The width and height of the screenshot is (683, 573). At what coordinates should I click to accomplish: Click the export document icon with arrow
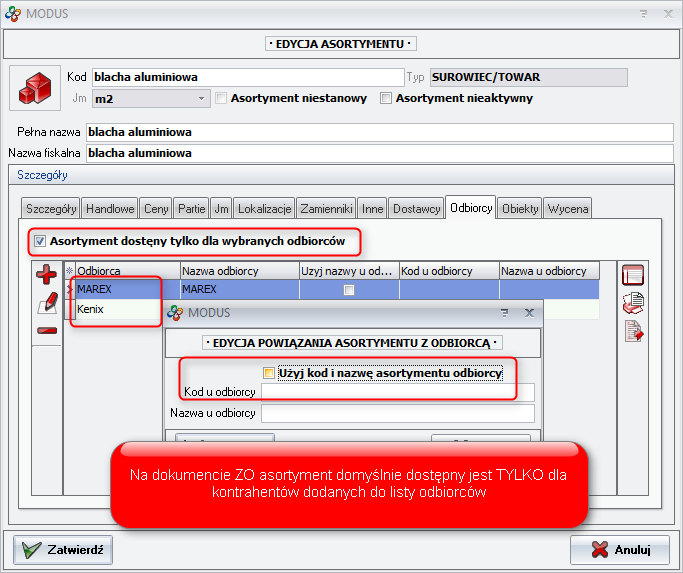(634, 331)
